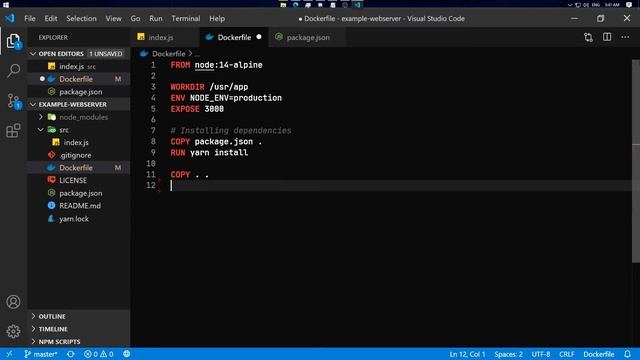Click unsaved dot on Dockerfile tab
The image size is (640, 360).
click(x=259, y=37)
